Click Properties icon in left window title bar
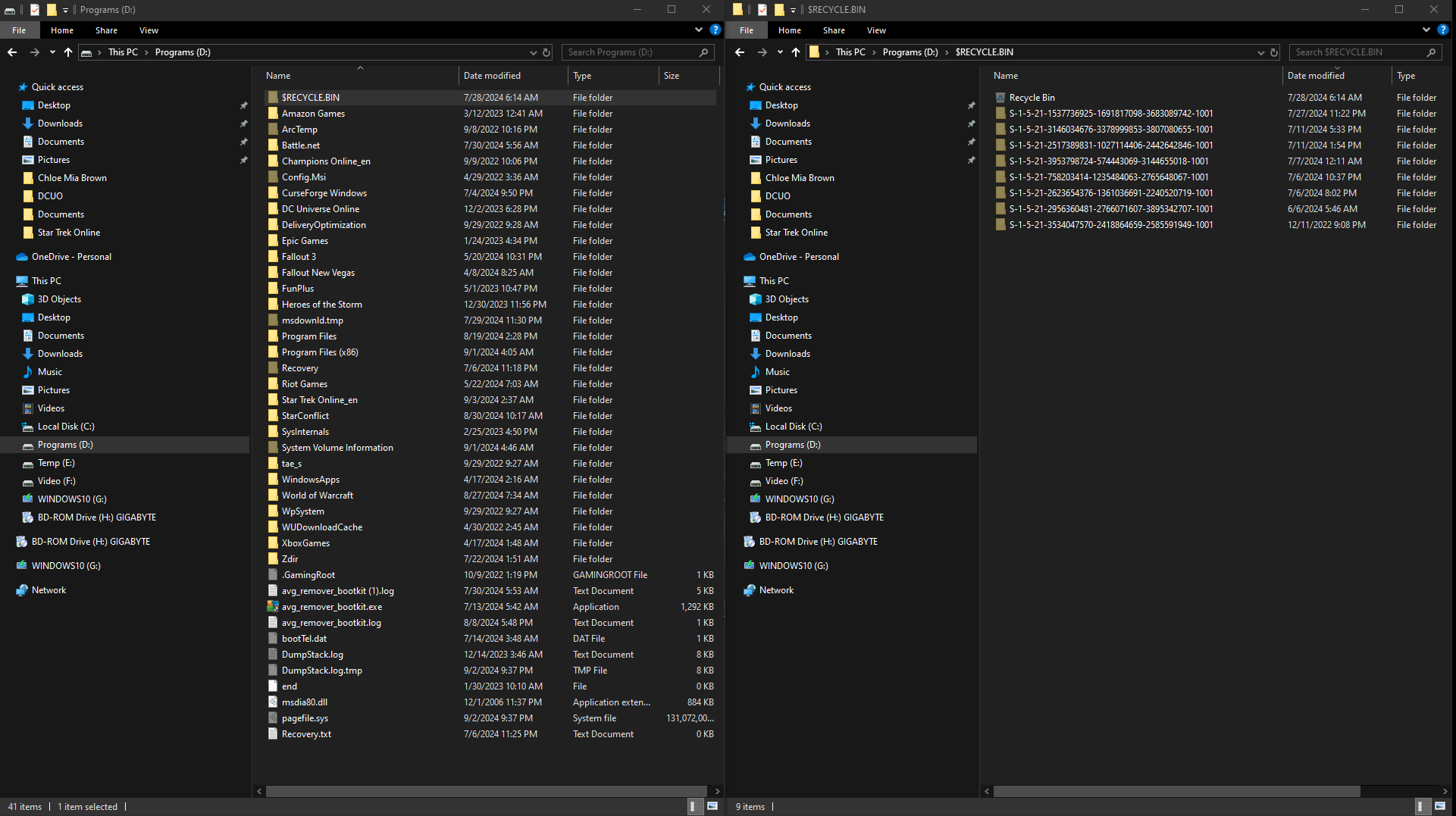Screen dimensions: 1456x816 coord(35,10)
